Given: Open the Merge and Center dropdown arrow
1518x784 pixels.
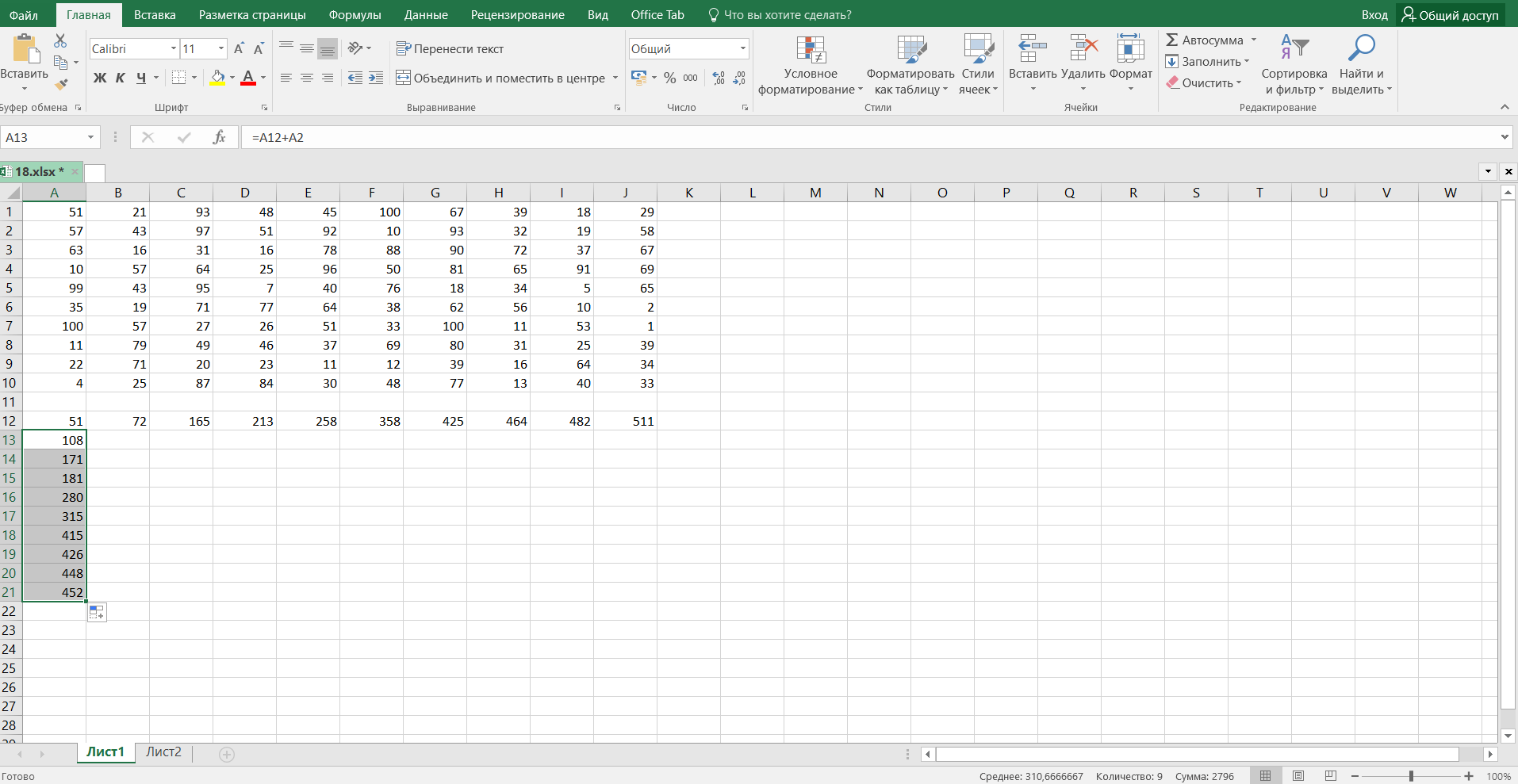Looking at the screenshot, I should 615,78.
